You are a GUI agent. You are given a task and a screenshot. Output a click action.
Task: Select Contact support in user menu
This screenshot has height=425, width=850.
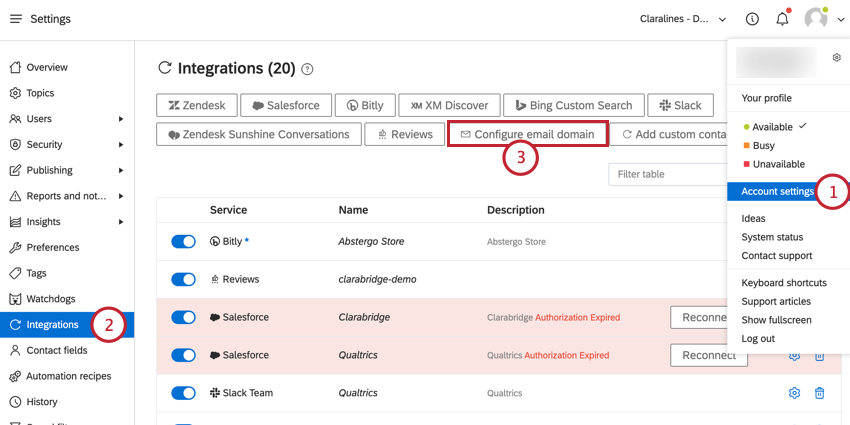coord(777,255)
